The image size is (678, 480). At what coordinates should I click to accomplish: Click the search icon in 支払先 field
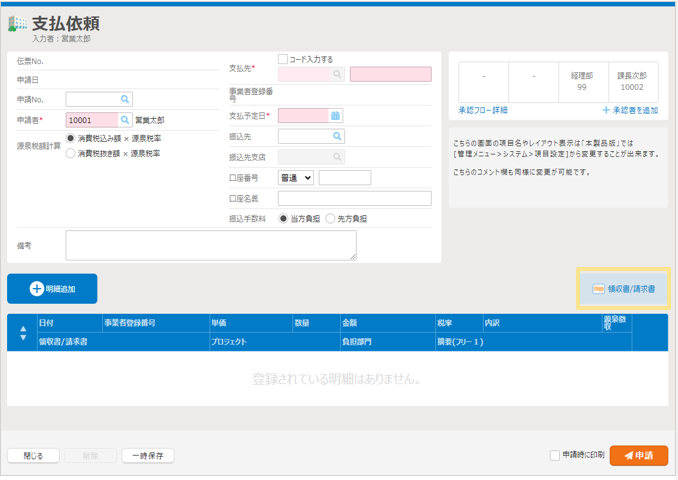[x=338, y=74]
